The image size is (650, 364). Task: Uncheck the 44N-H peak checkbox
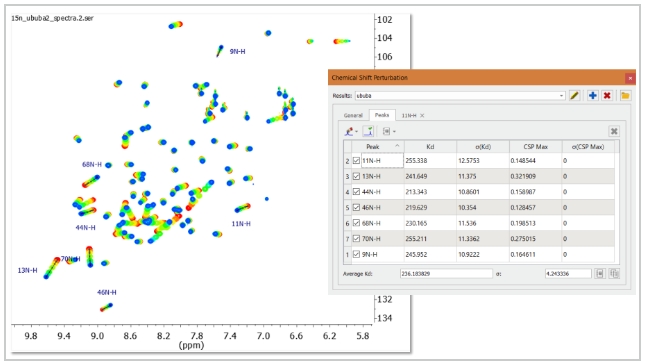pos(356,192)
